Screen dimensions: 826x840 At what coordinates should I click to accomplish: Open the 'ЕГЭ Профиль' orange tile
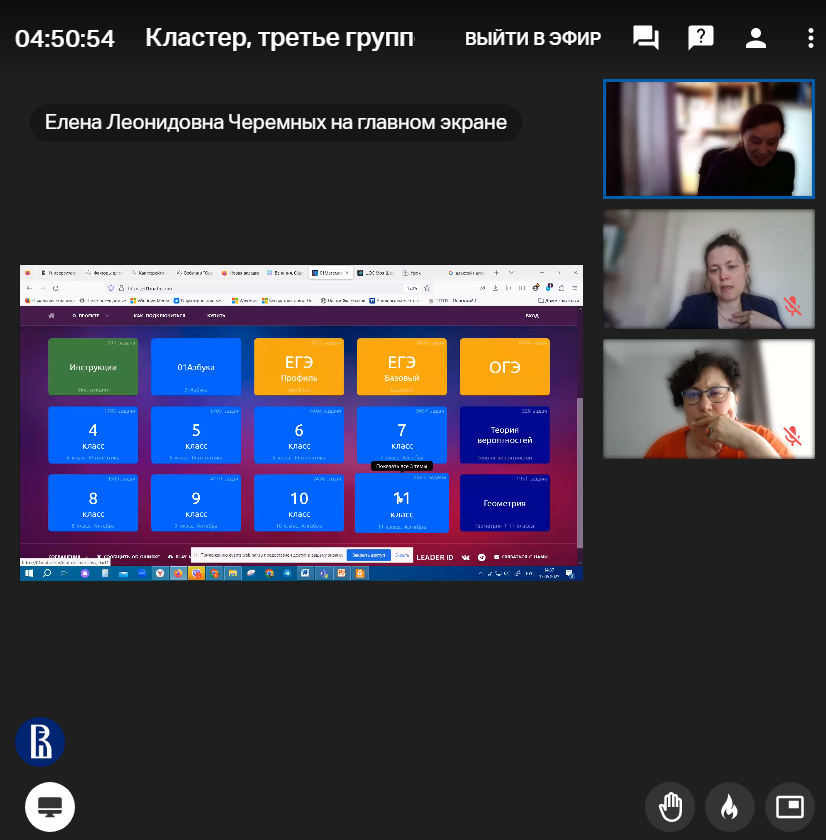click(298, 367)
